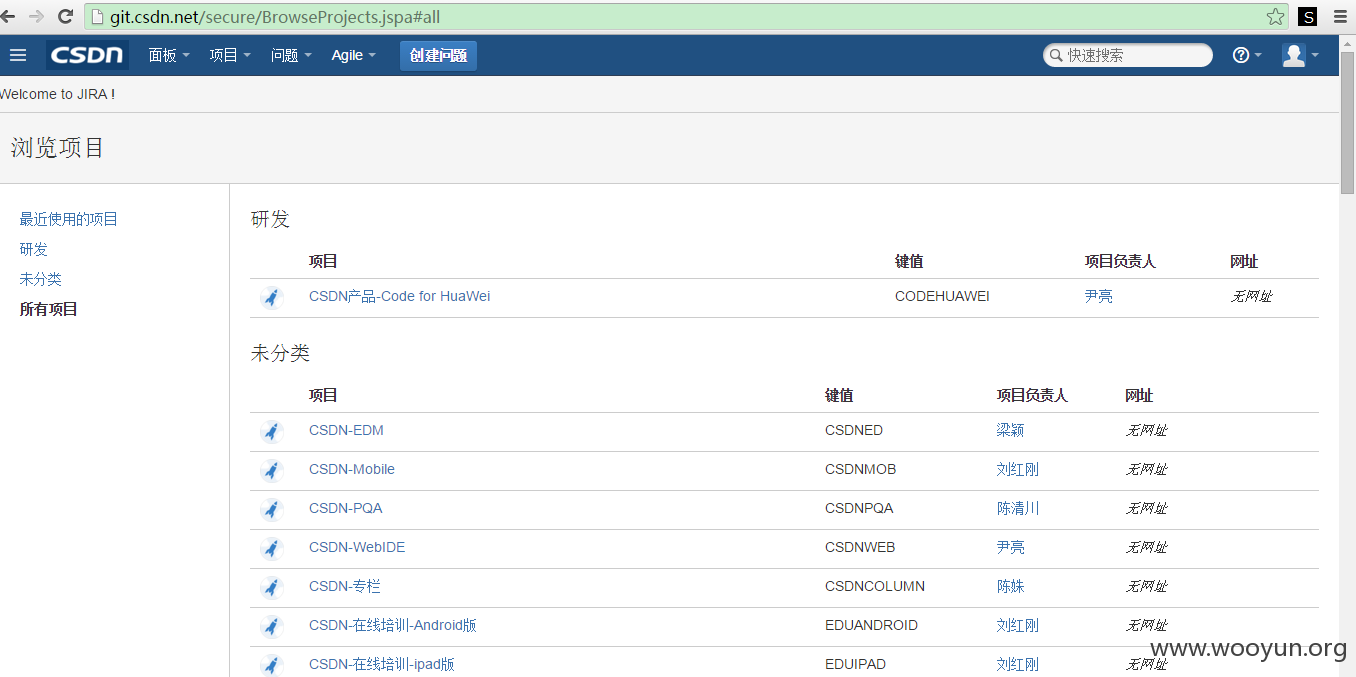Open project CSDN-在线培训-Android版
The width and height of the screenshot is (1356, 677).
[x=393, y=625]
